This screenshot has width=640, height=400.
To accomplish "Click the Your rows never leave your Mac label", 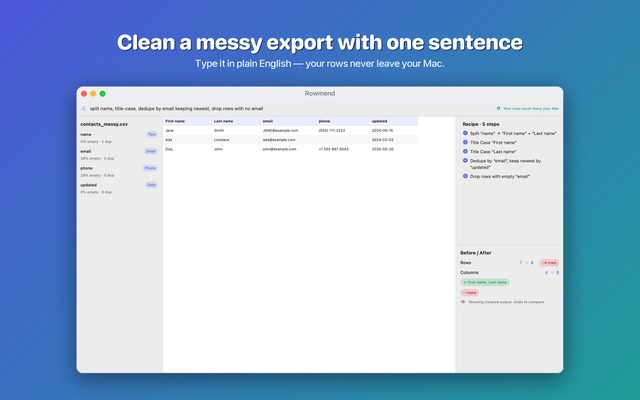I will tap(531, 109).
